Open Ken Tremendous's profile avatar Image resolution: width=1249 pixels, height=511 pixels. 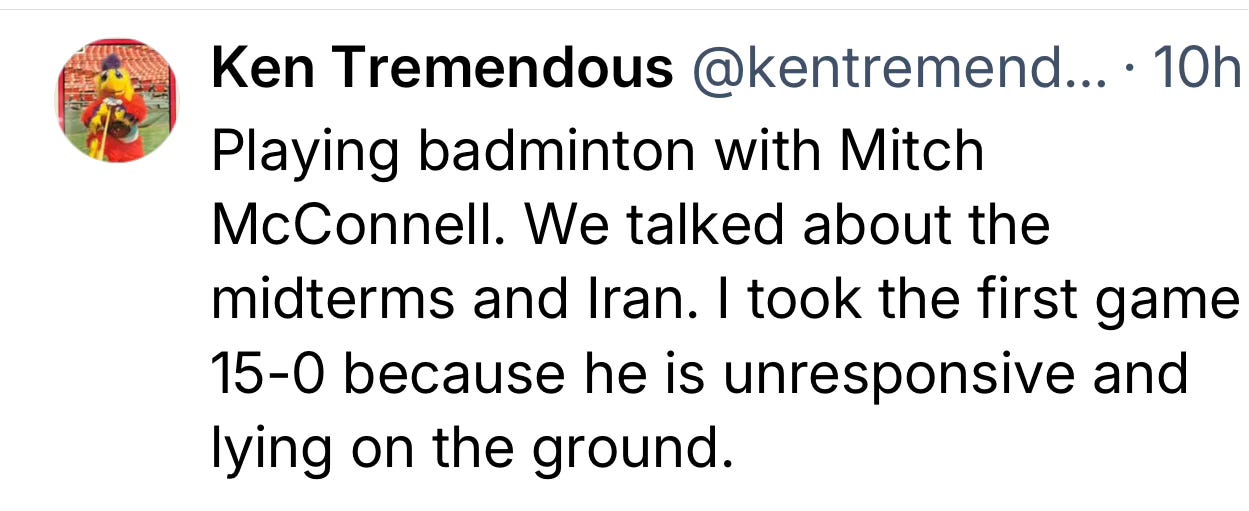tap(116, 102)
